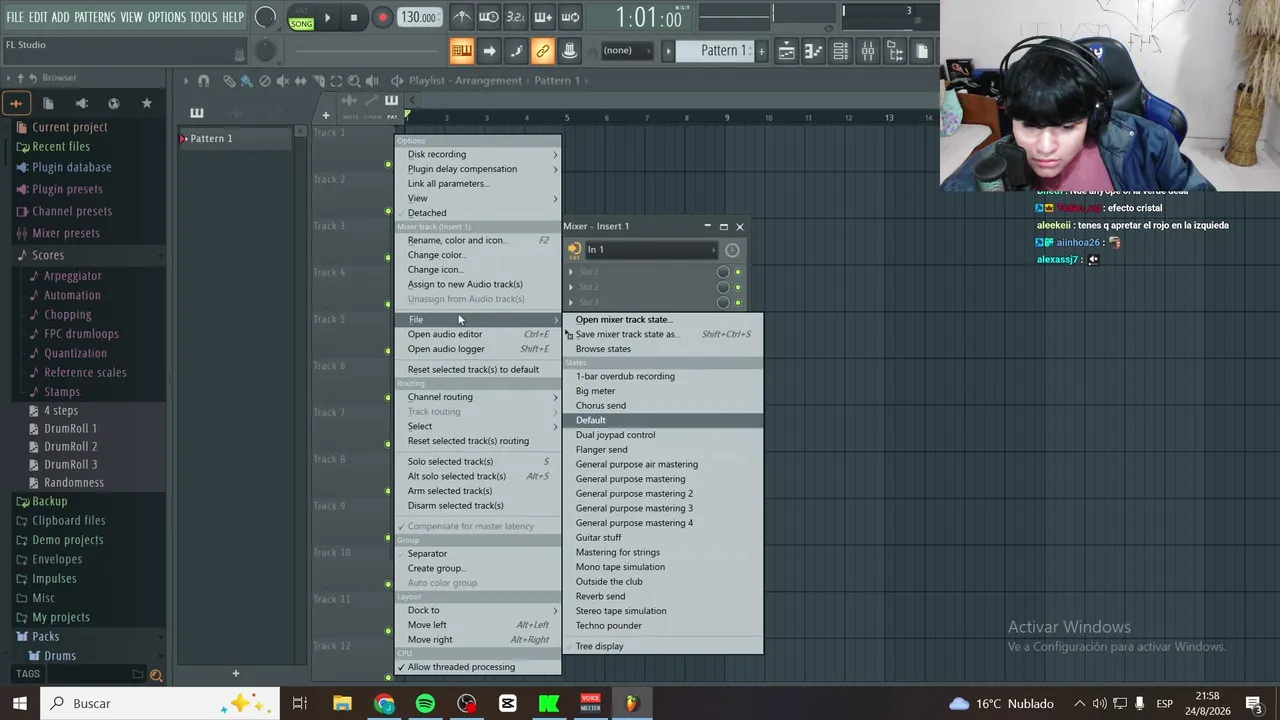
Task: Select the mute tool in playlist toolbar
Action: click(282, 81)
